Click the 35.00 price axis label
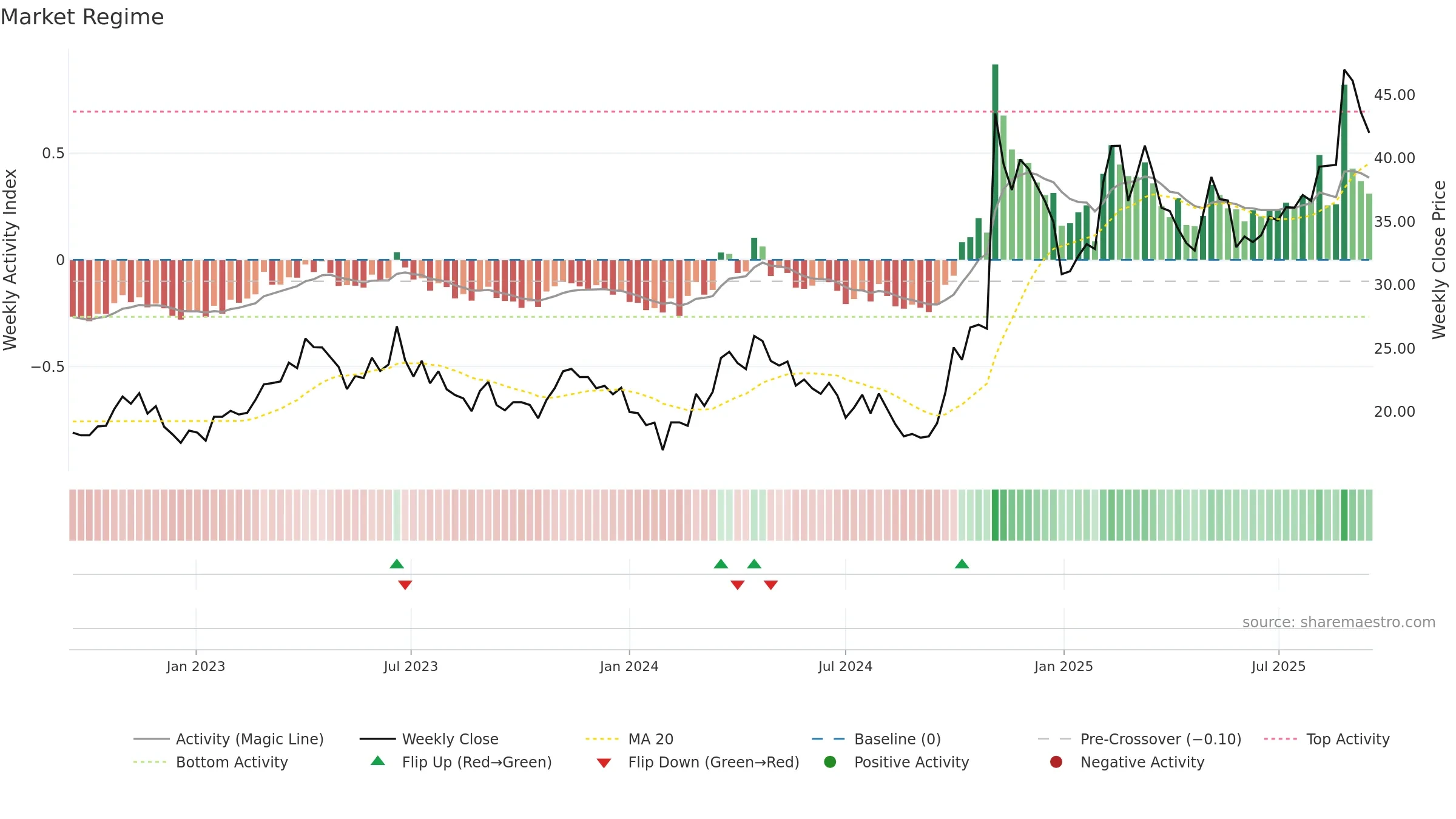The image size is (1456, 819). (1395, 222)
